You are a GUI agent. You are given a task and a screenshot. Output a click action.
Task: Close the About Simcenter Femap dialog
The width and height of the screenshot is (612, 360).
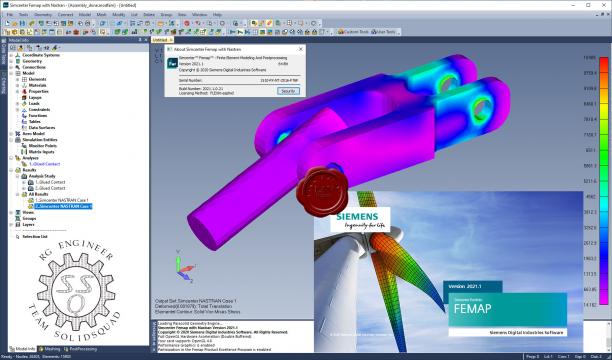(x=301, y=49)
